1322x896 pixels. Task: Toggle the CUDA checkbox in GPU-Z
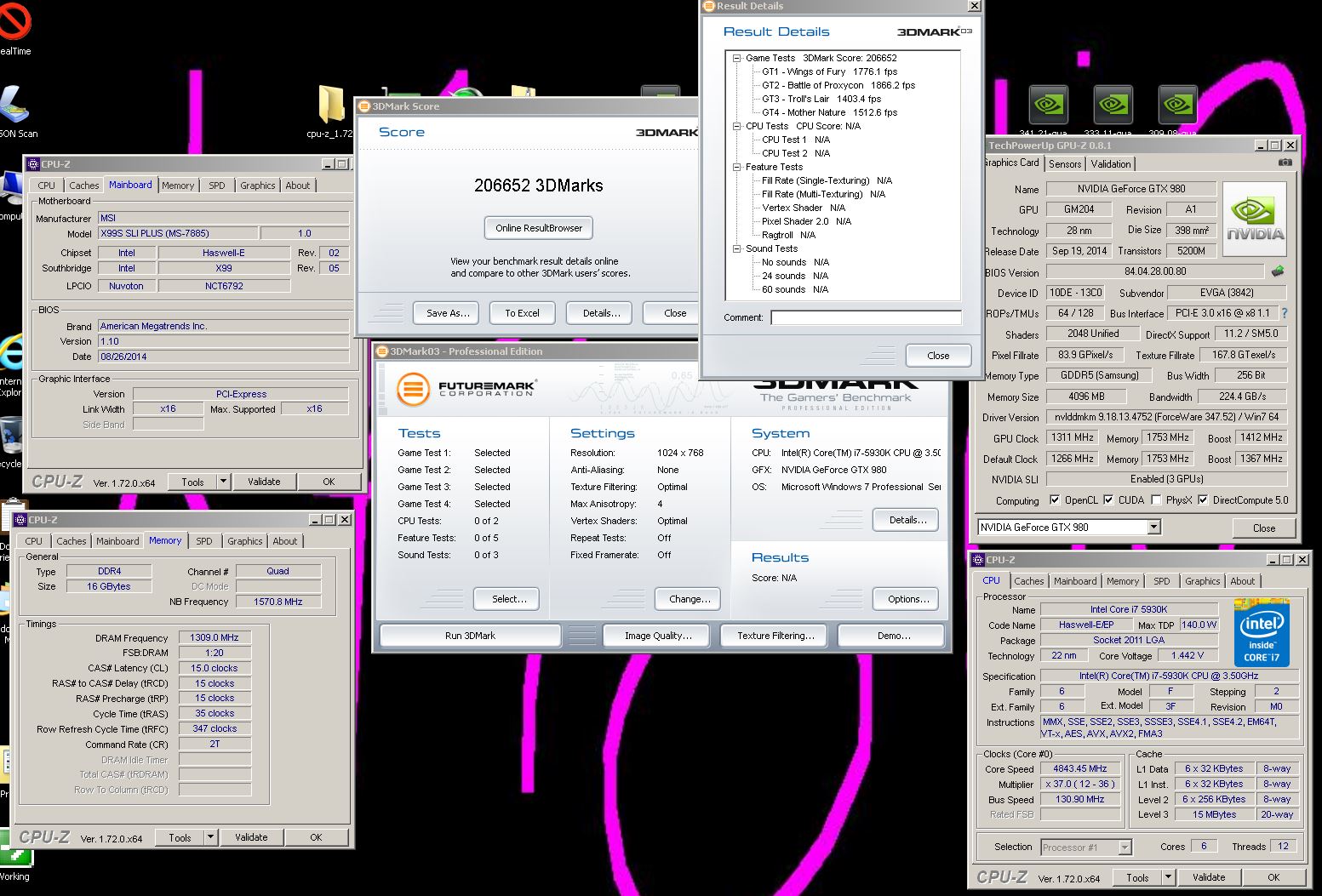tap(1108, 500)
